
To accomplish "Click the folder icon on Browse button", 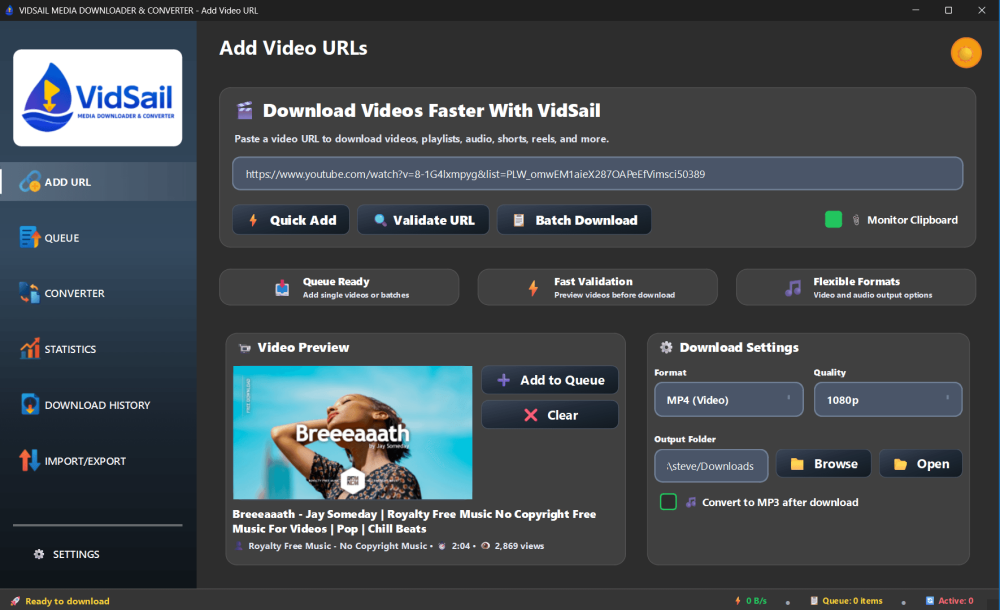I will coord(797,464).
